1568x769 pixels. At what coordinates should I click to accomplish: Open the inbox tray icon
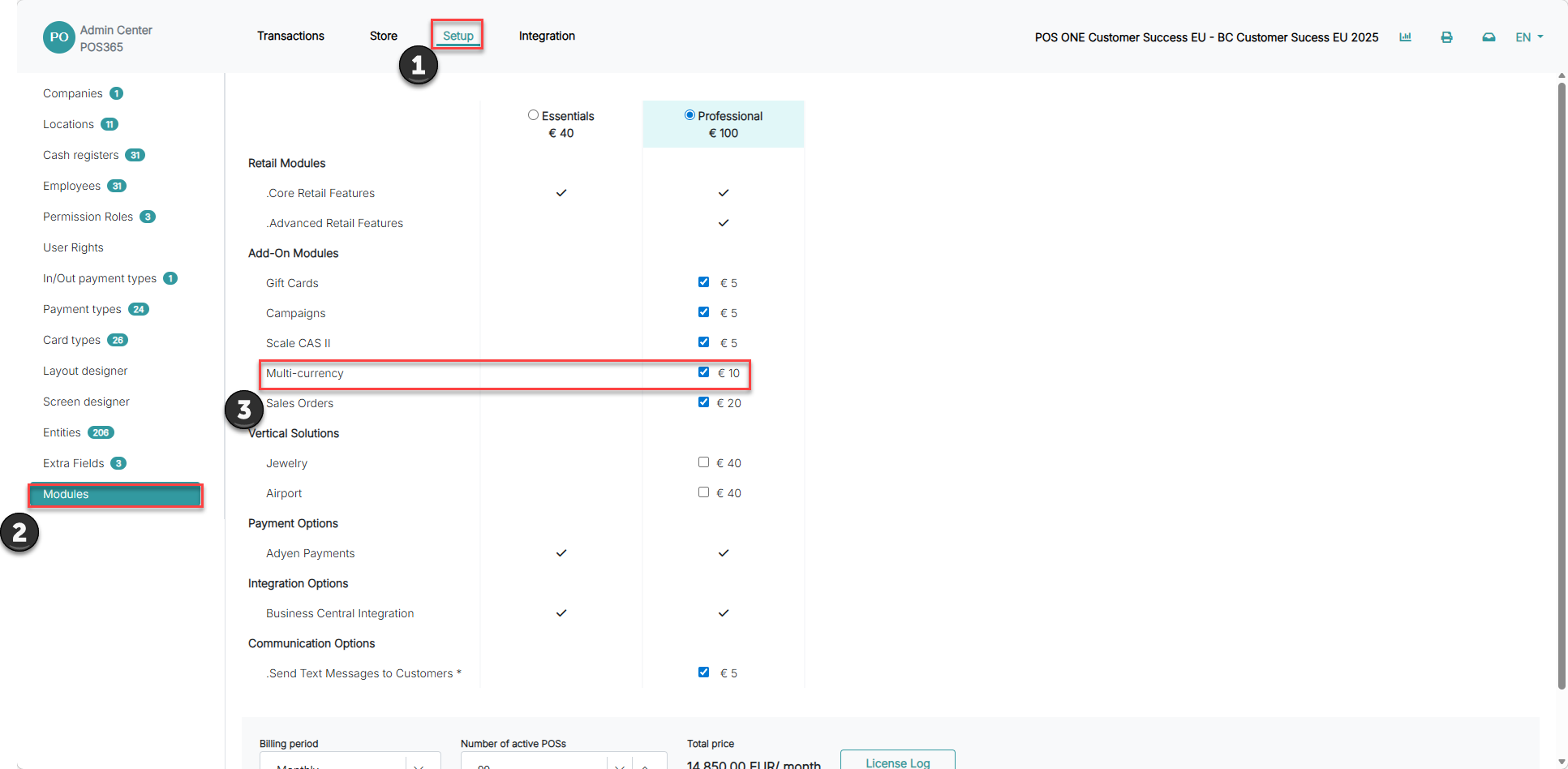1489,37
